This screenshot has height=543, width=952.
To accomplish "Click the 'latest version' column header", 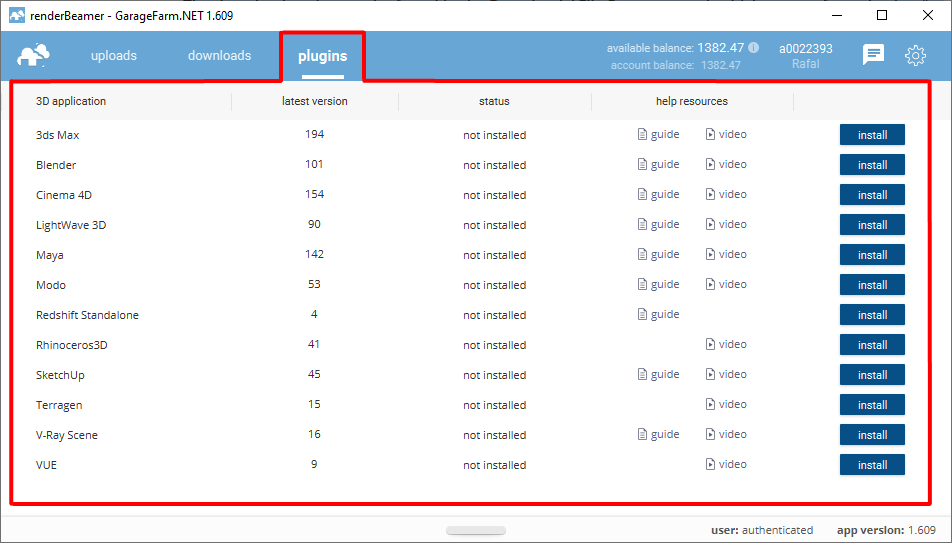I will [314, 101].
